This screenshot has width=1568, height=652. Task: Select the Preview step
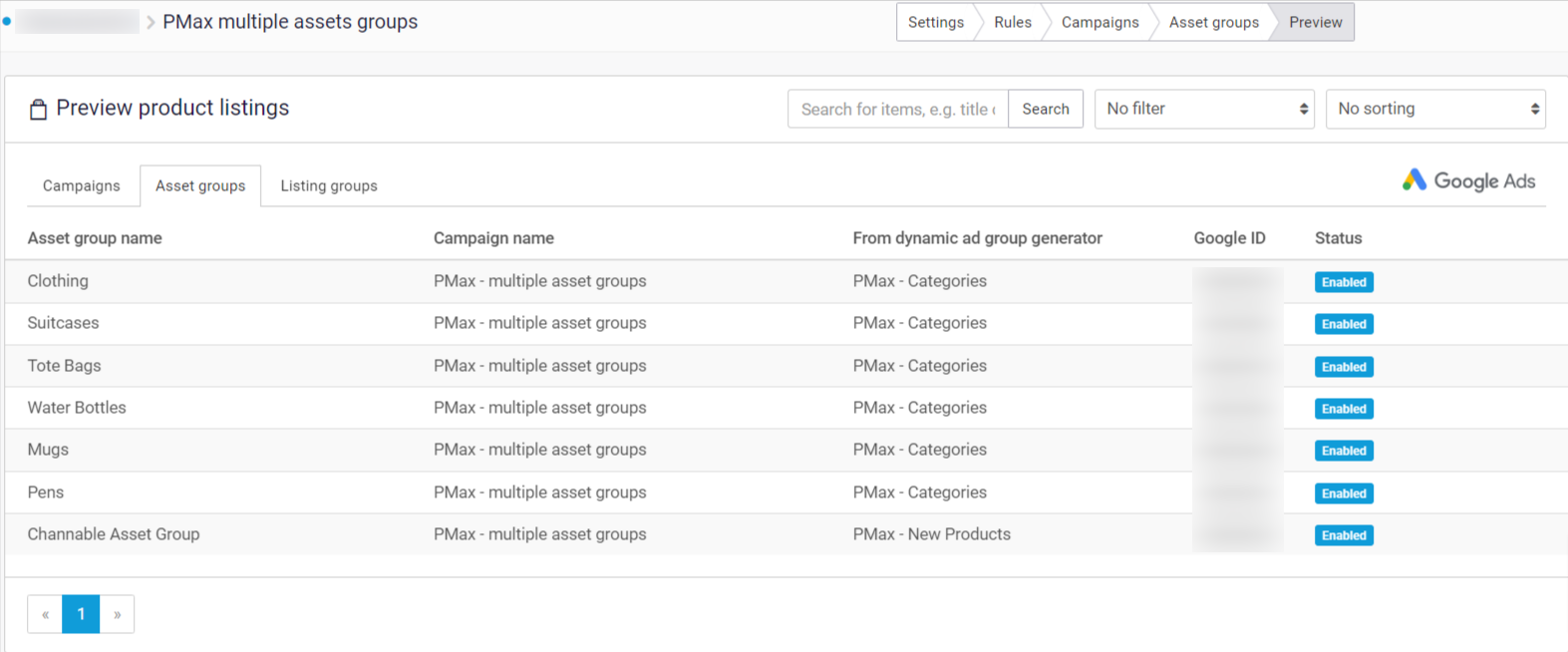pyautogui.click(x=1315, y=22)
